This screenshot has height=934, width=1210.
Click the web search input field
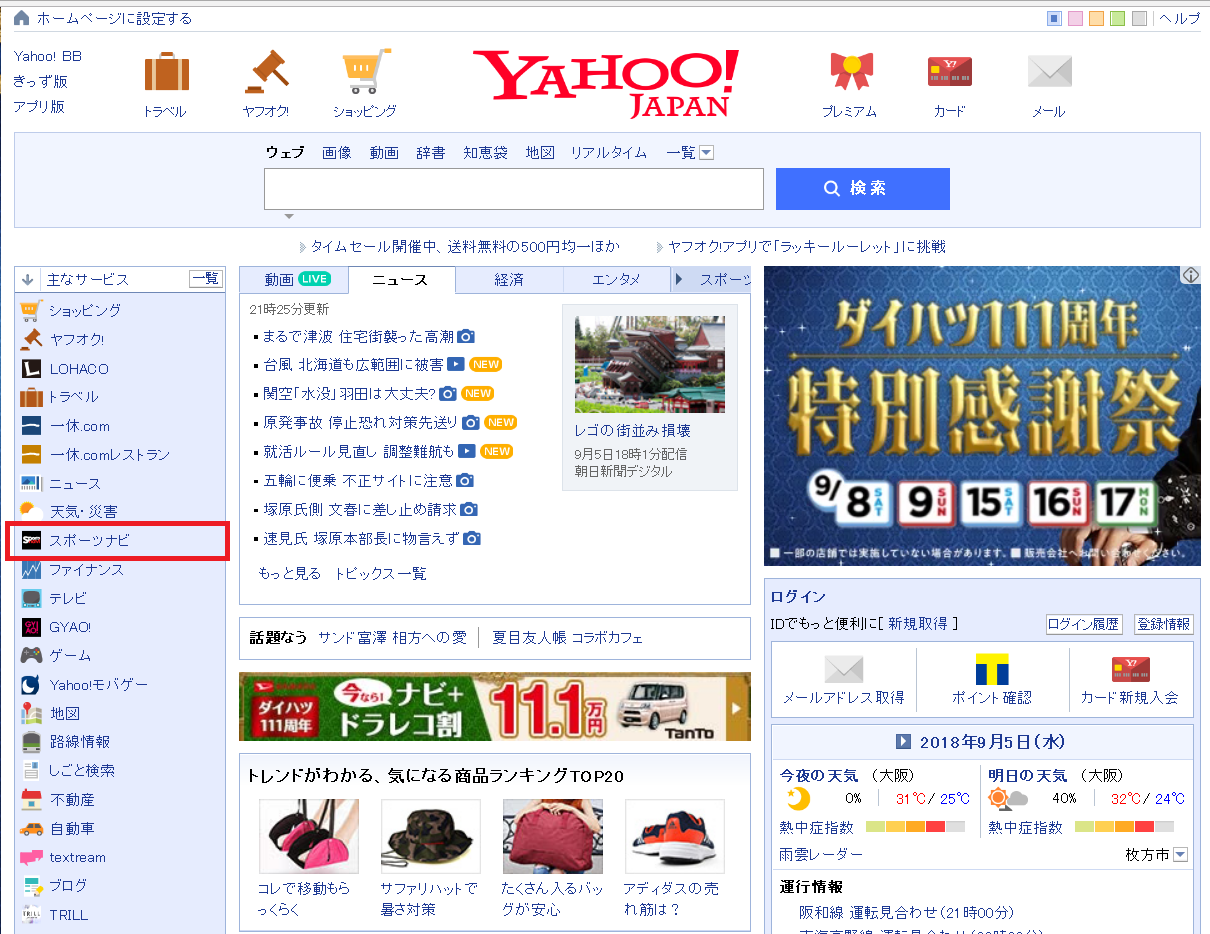[x=514, y=189]
